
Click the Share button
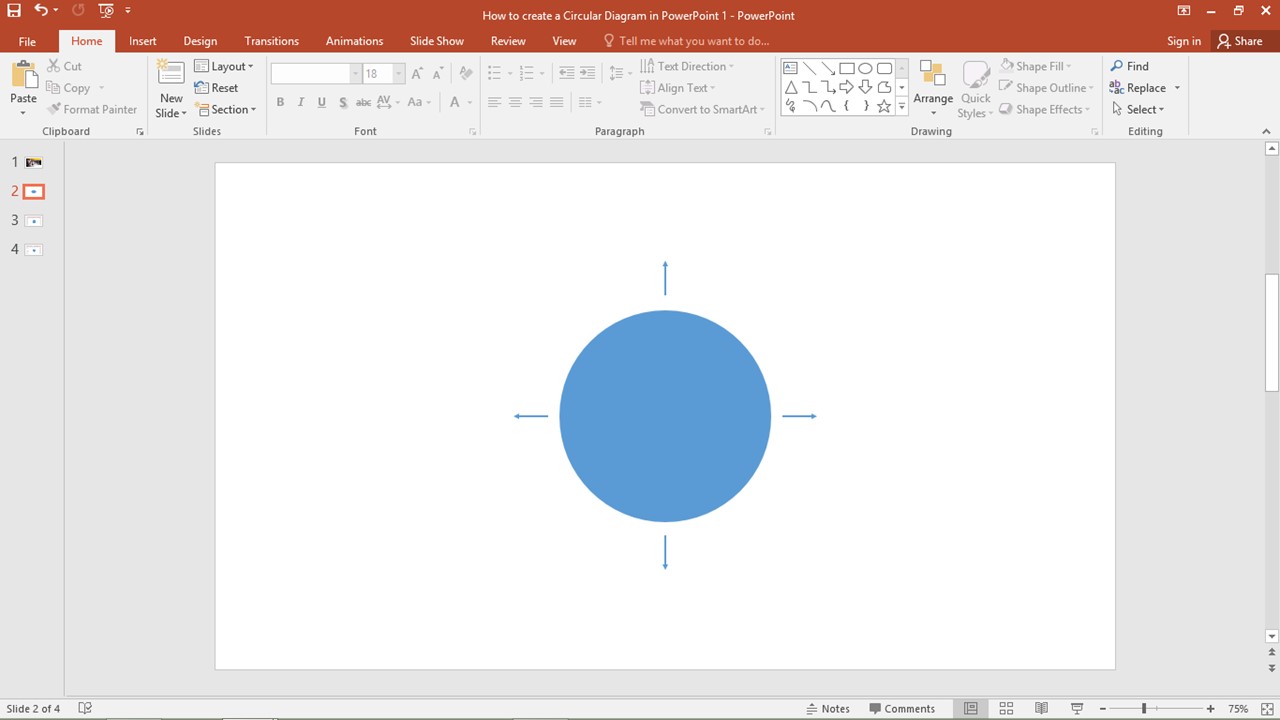[x=1240, y=41]
